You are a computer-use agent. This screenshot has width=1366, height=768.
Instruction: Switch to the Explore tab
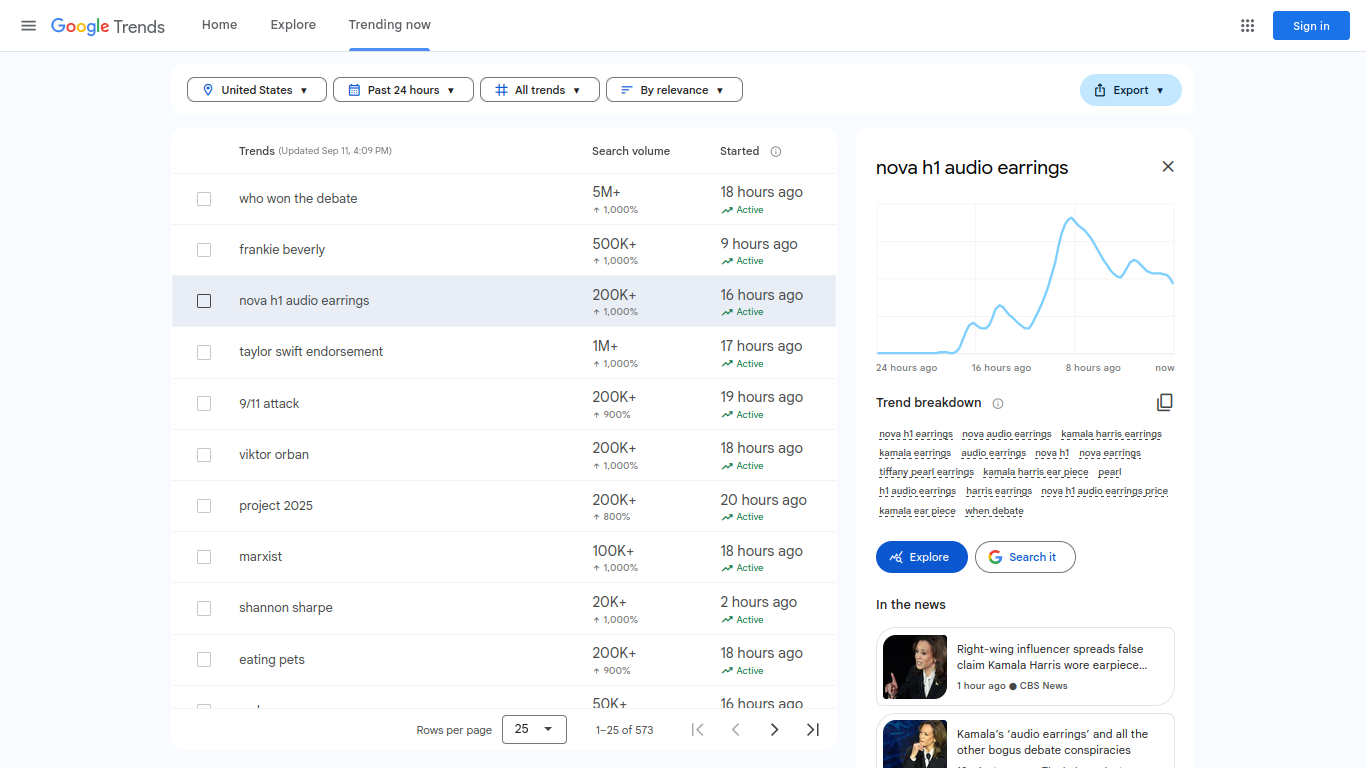293,25
